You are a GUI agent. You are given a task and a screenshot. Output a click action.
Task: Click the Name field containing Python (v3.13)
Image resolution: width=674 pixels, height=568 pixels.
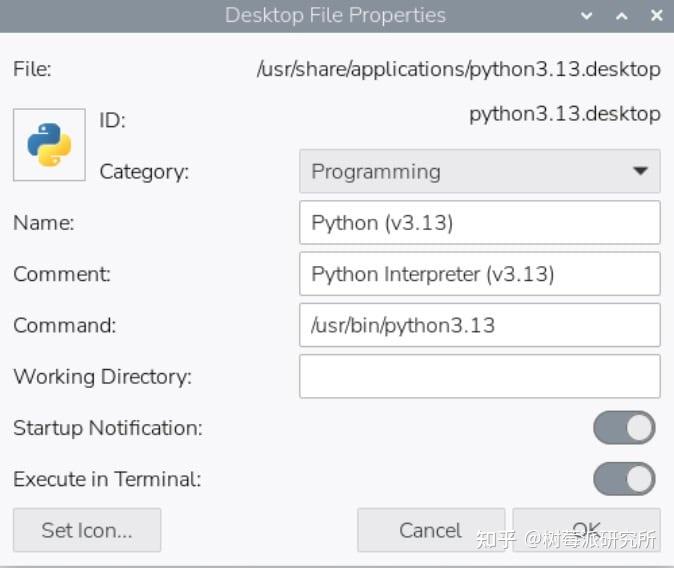tap(480, 222)
